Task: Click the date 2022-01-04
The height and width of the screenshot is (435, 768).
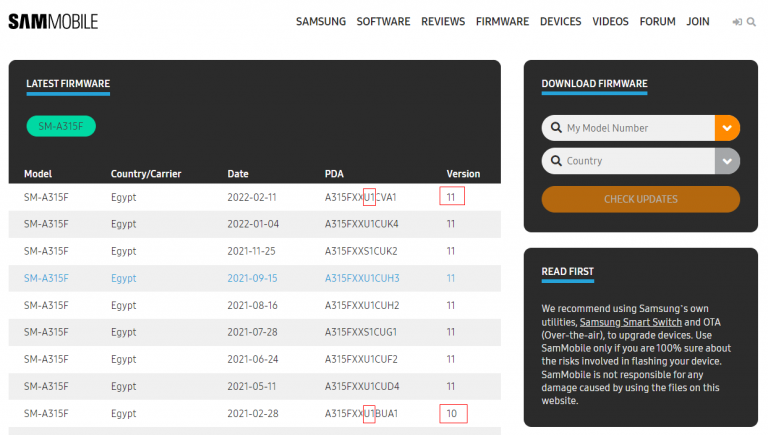Action: point(253,224)
